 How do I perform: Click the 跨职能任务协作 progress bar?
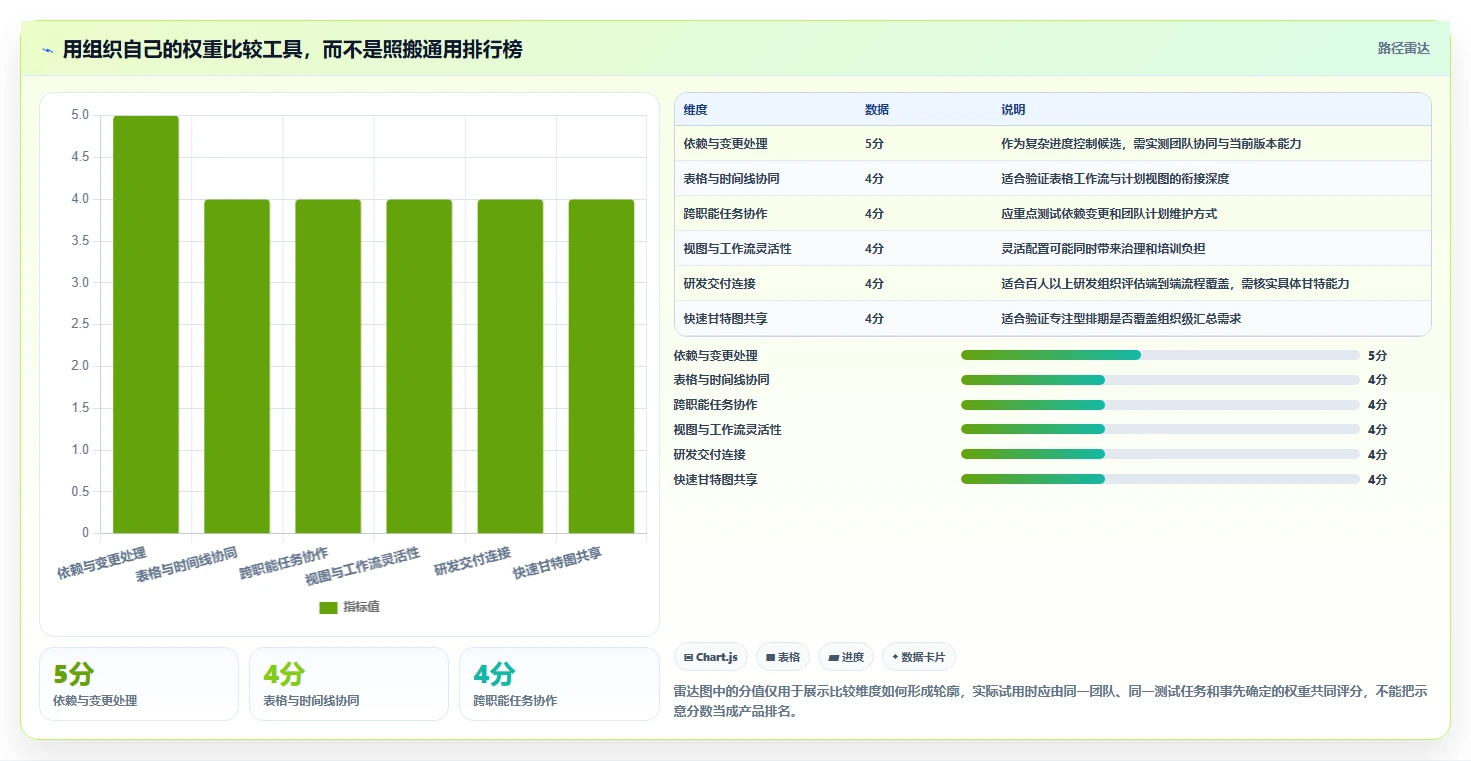pyautogui.click(x=1160, y=405)
